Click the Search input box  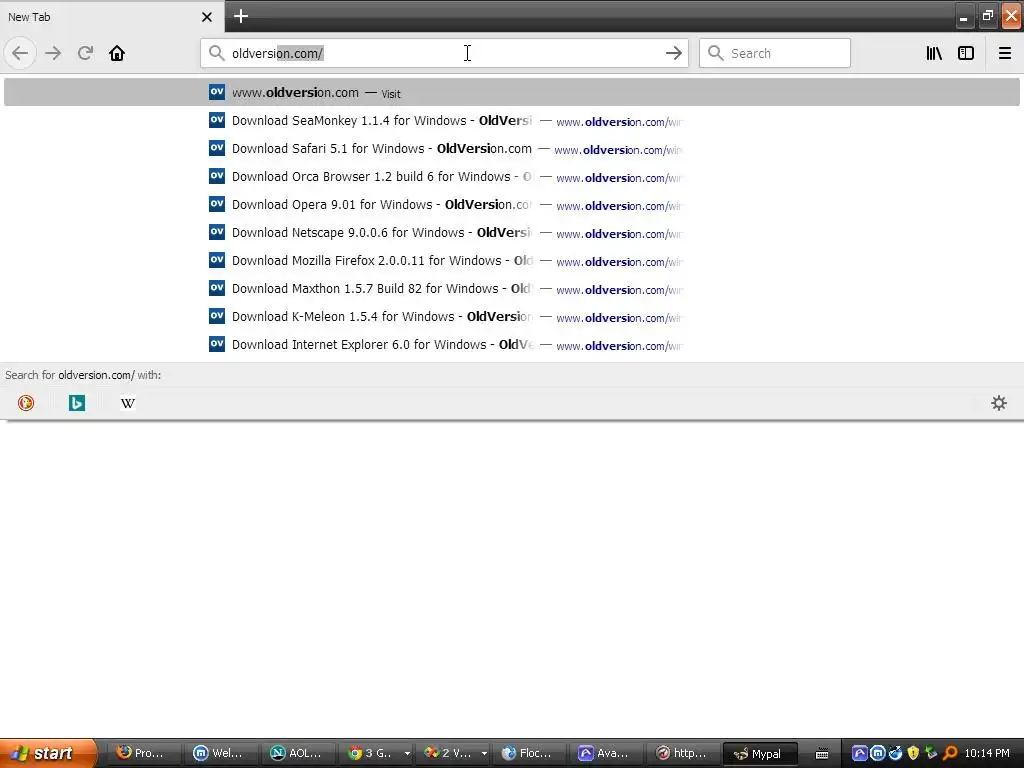(775, 53)
